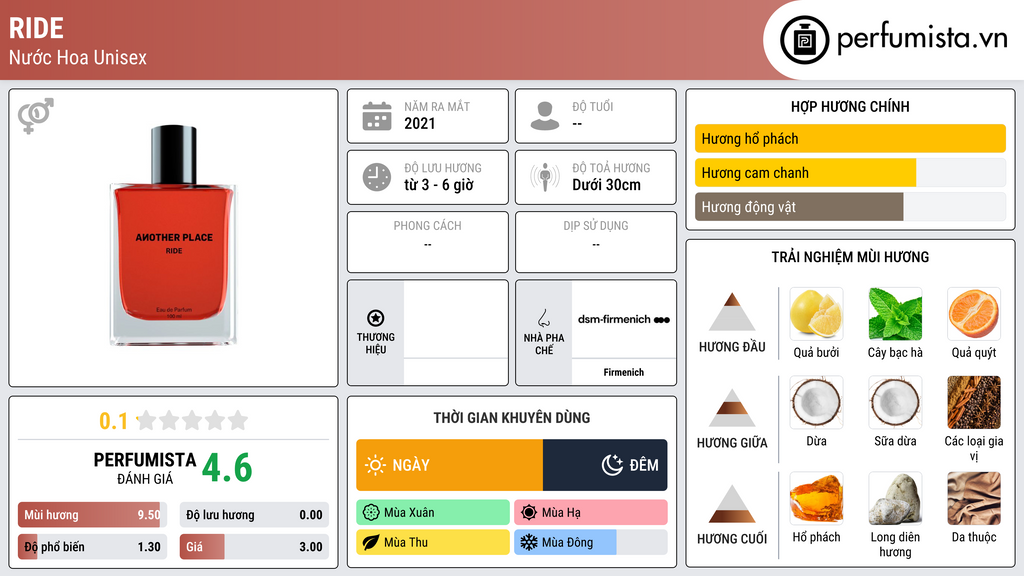Click the perfumista.vn bottle logo icon
The image size is (1024, 576).
click(x=804, y=40)
